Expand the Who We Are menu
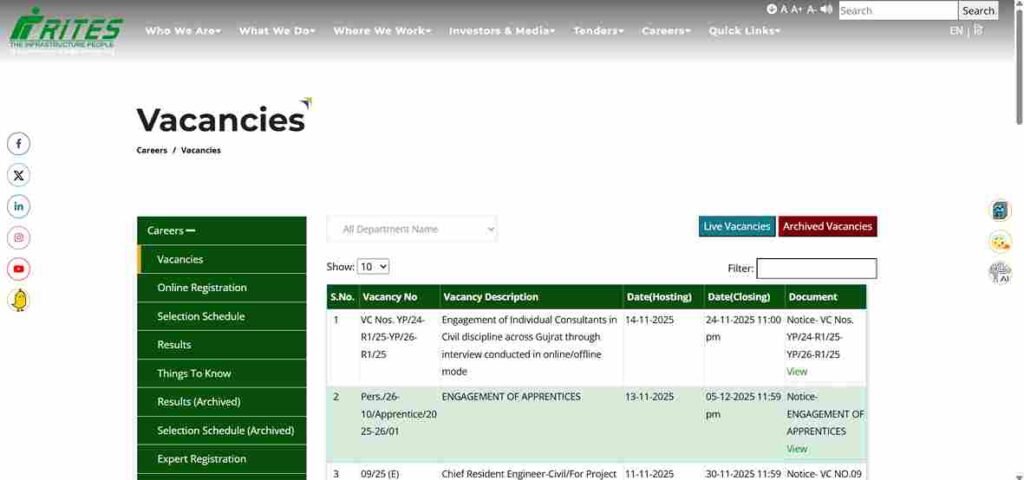 coord(183,31)
